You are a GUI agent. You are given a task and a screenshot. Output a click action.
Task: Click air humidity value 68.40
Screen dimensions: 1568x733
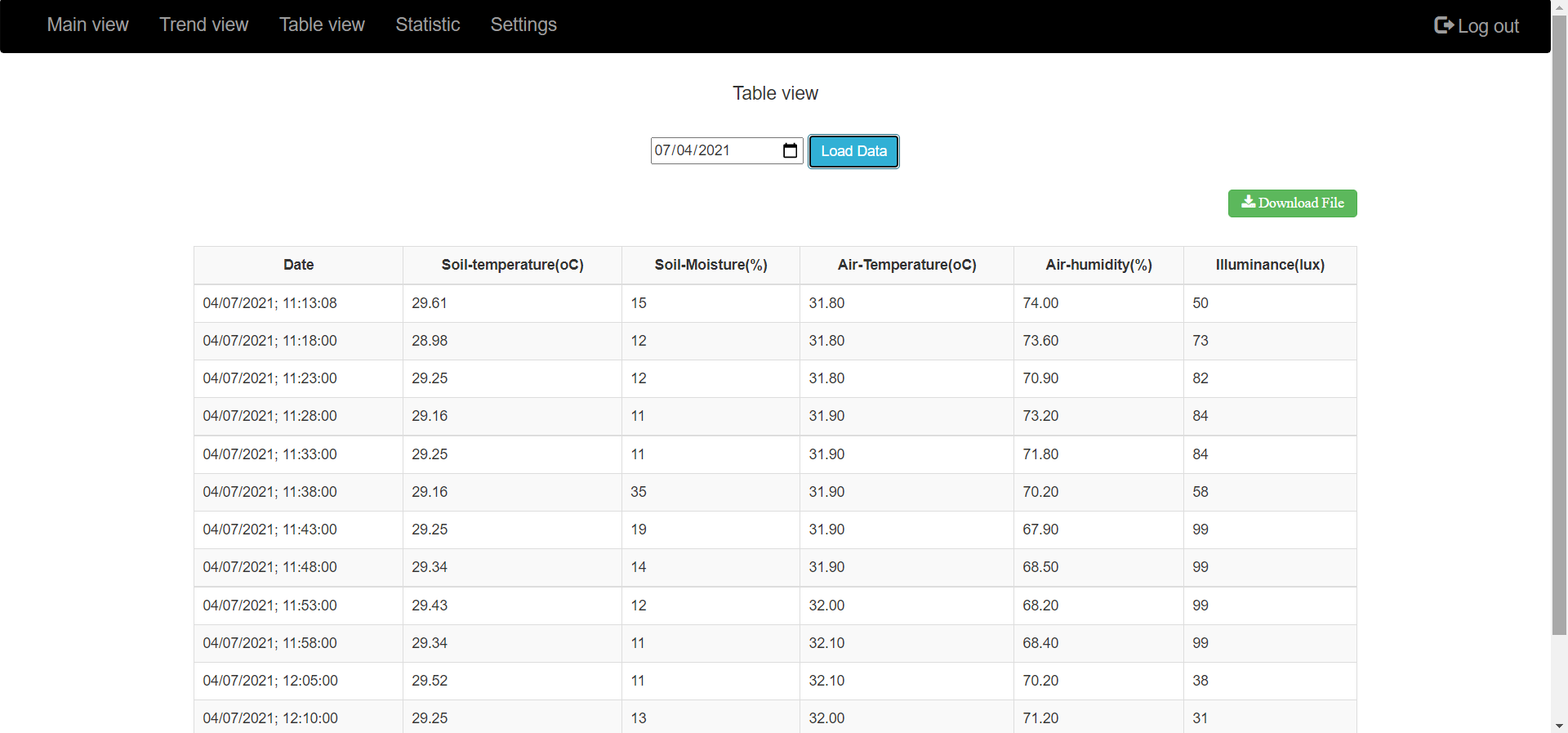click(x=1040, y=643)
